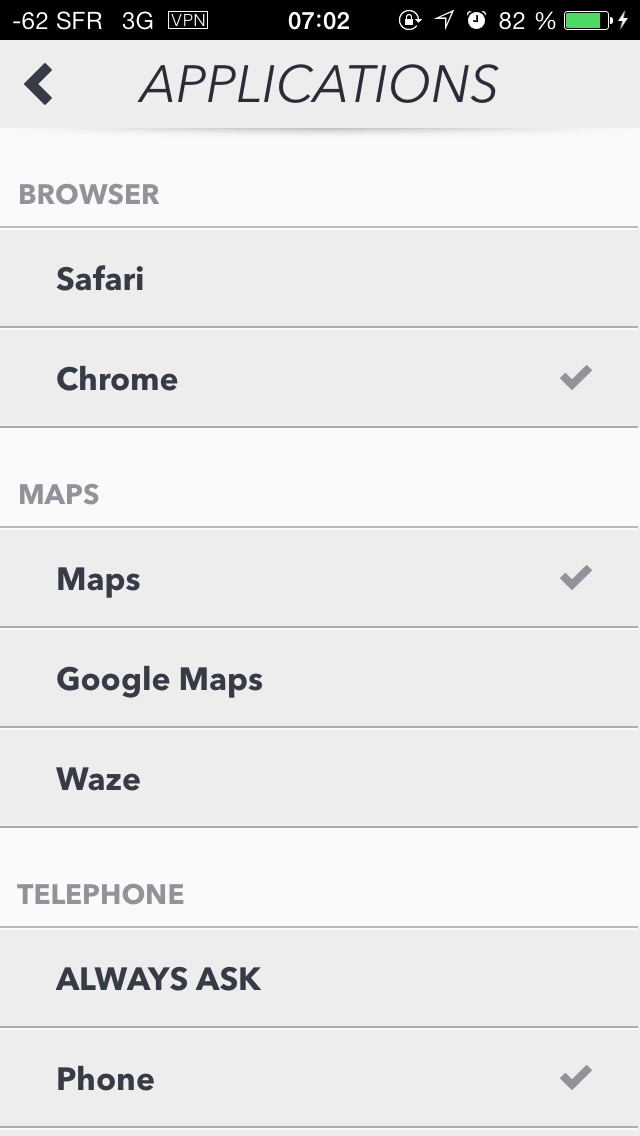
Task: Tap the back arrow icon
Action: 38,84
